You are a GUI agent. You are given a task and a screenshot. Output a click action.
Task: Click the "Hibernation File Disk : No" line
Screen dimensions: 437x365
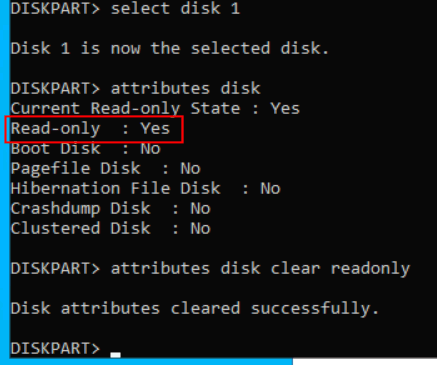pos(145,188)
